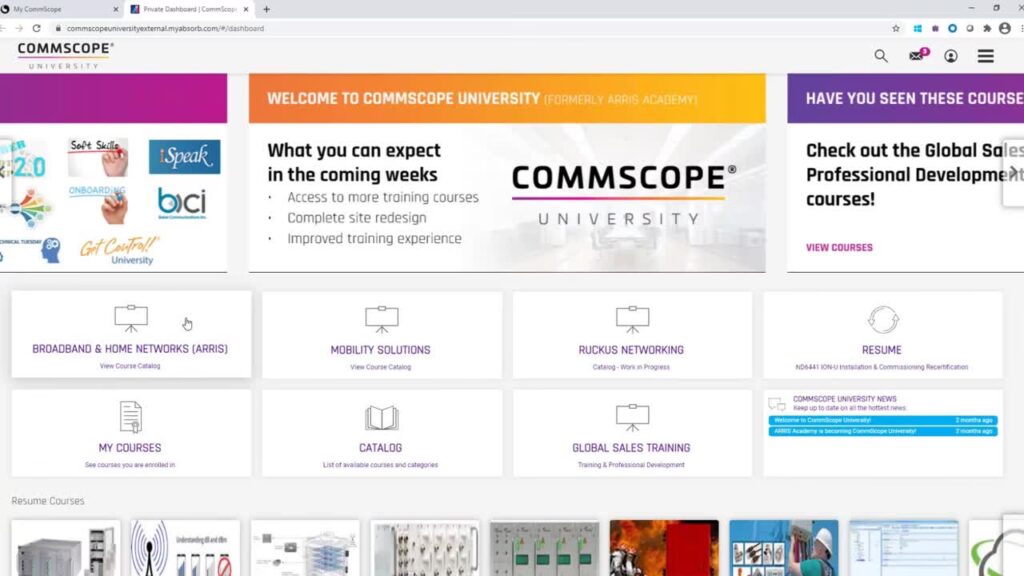This screenshot has width=1024, height=576.
Task: Open the Ruckus Networking catalog tile
Action: coord(631,335)
